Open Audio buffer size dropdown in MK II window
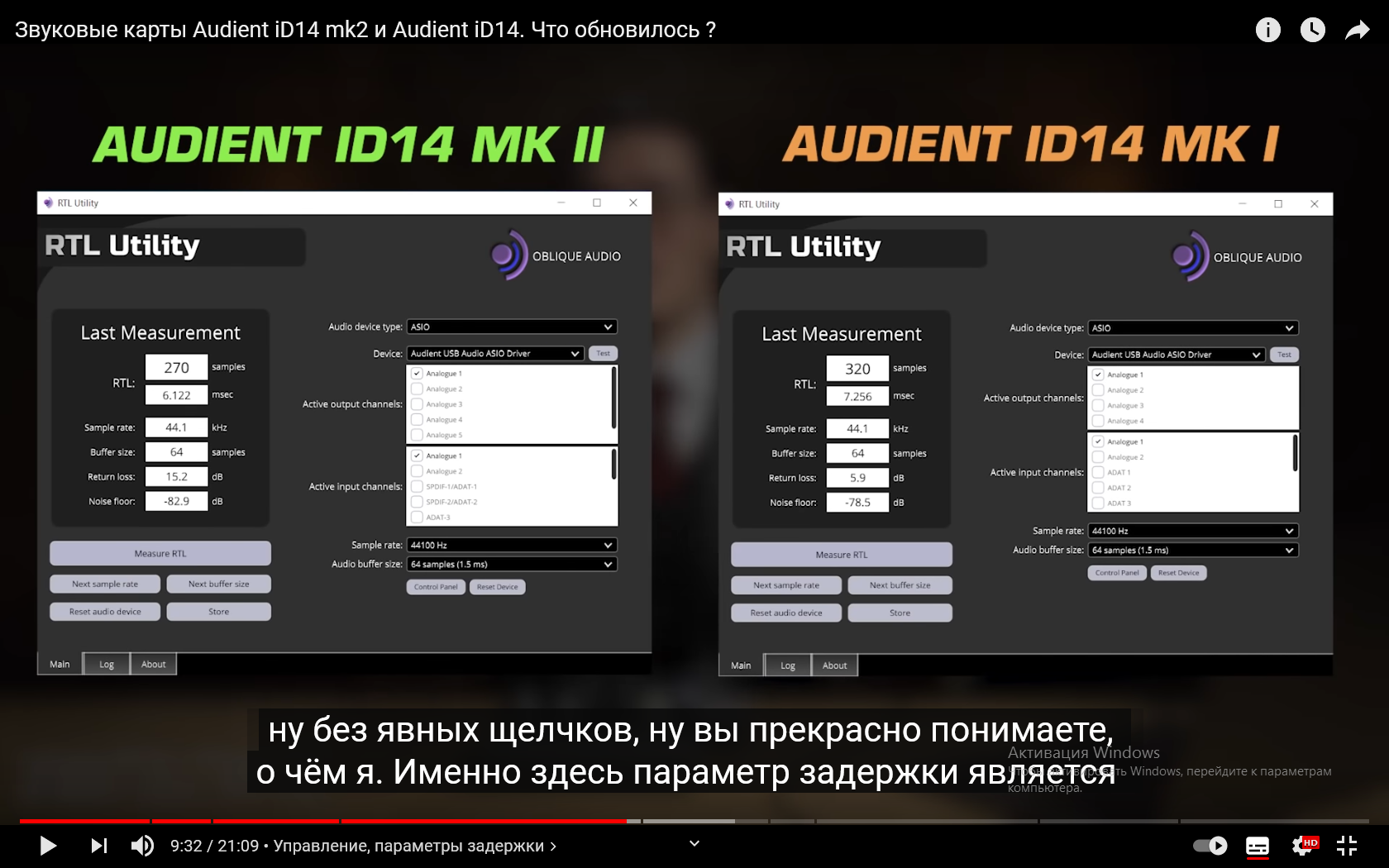The height and width of the screenshot is (868, 1389). tap(512, 564)
